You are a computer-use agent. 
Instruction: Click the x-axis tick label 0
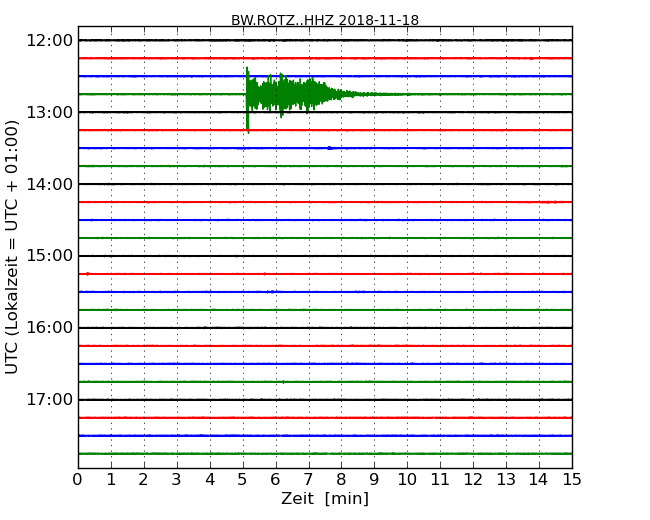[78, 480]
